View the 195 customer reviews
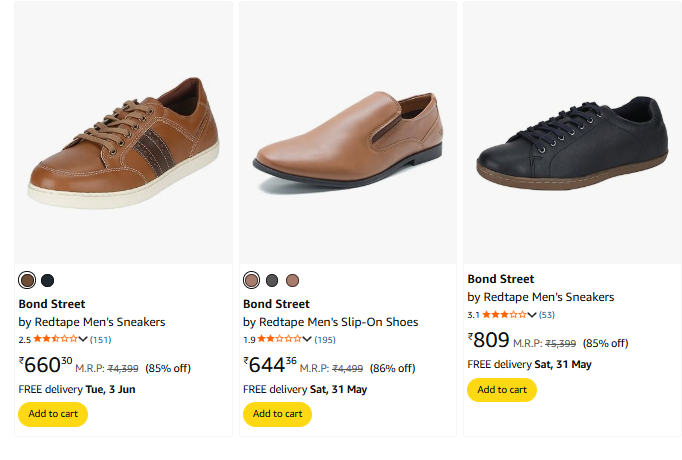This screenshot has height=460, width=682. 325,340
